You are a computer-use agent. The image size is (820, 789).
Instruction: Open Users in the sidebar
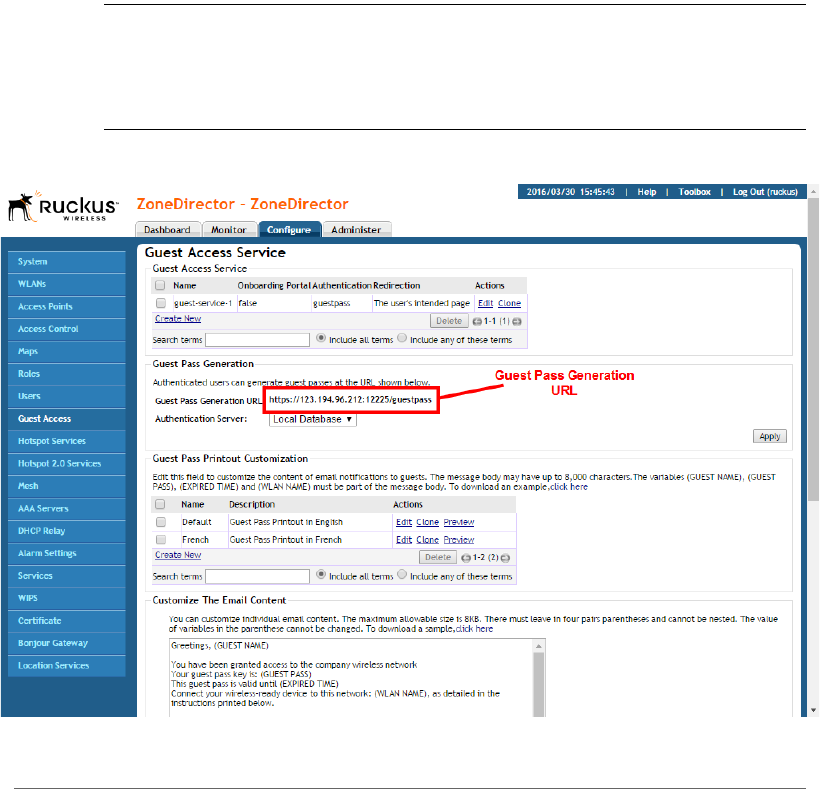click(x=67, y=396)
